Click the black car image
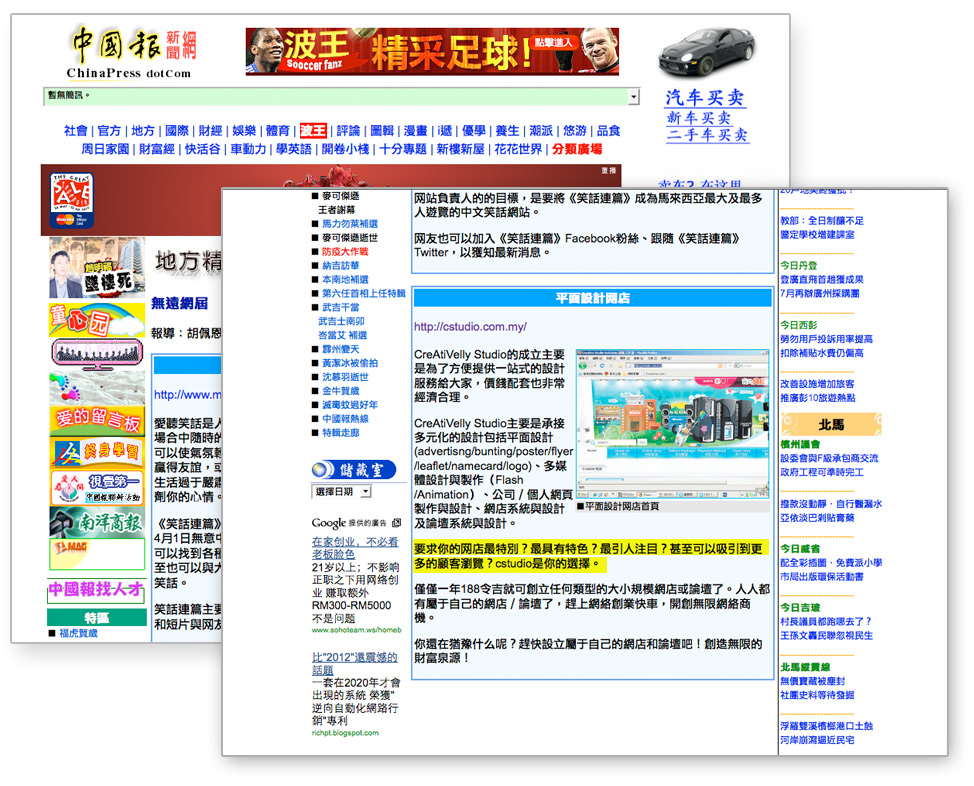974x786 pixels. pos(707,52)
